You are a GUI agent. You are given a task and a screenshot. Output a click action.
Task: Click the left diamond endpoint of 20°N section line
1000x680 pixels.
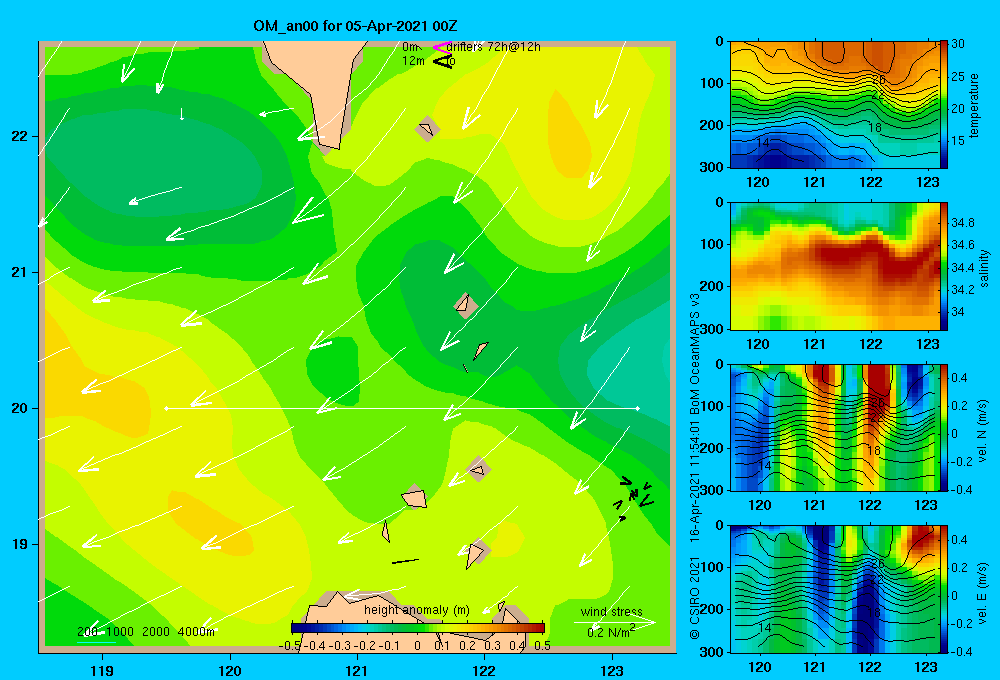166,408
